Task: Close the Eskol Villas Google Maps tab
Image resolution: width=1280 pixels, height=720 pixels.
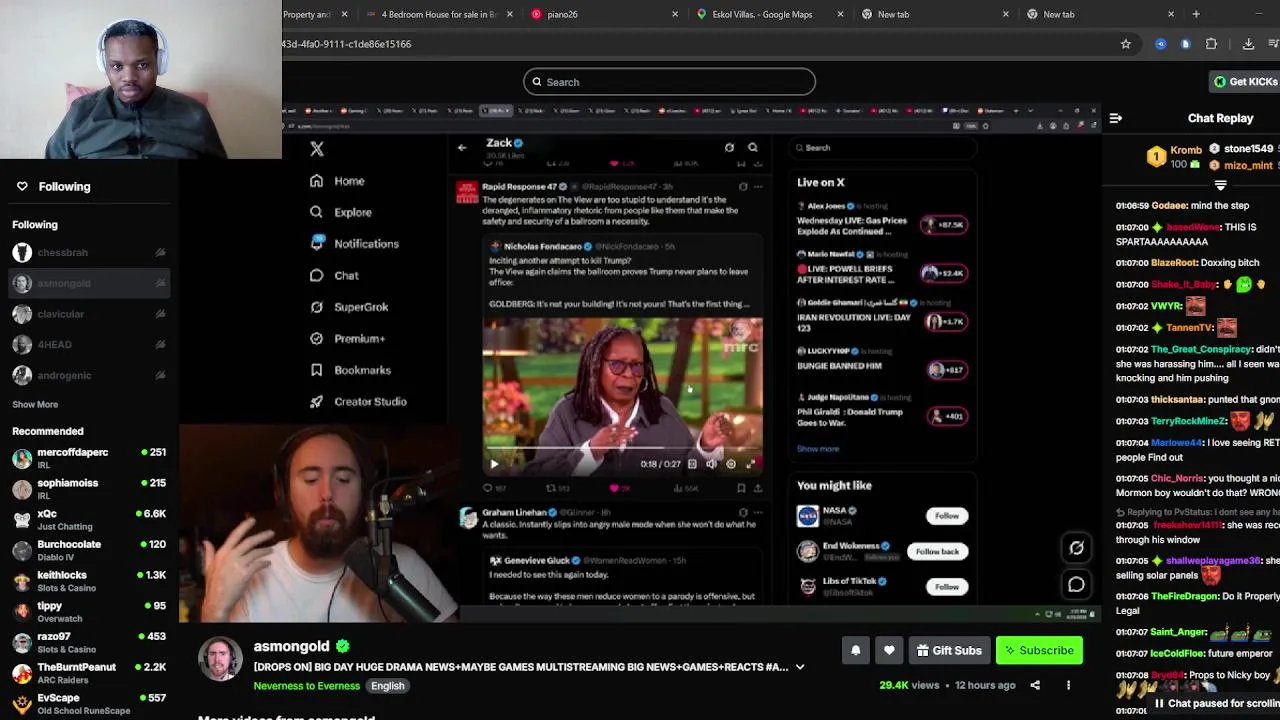Action: pyautogui.click(x=840, y=14)
